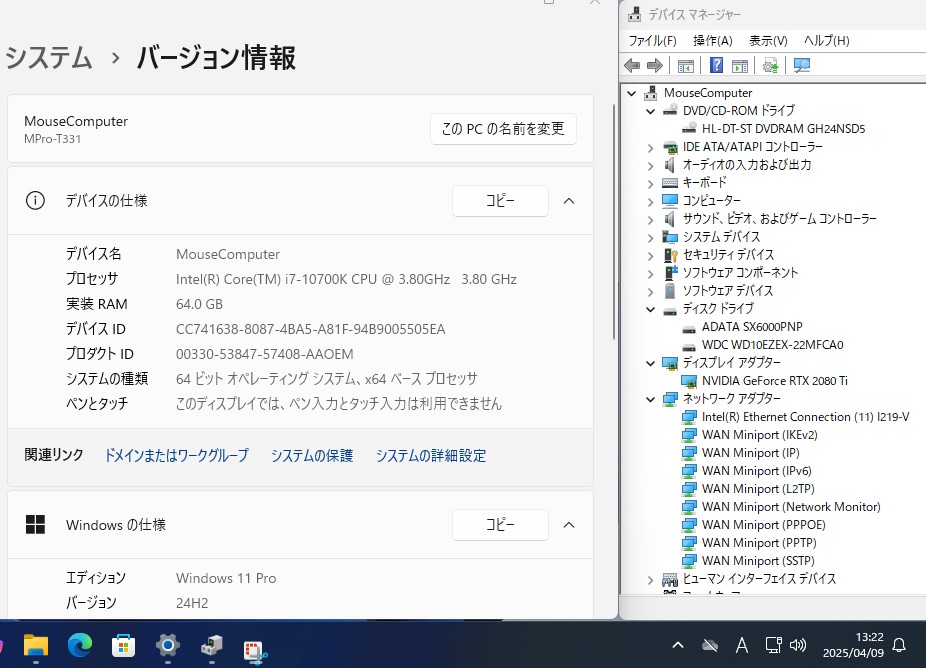Open the File (ファイル) menu
926x668 pixels.
[652, 41]
